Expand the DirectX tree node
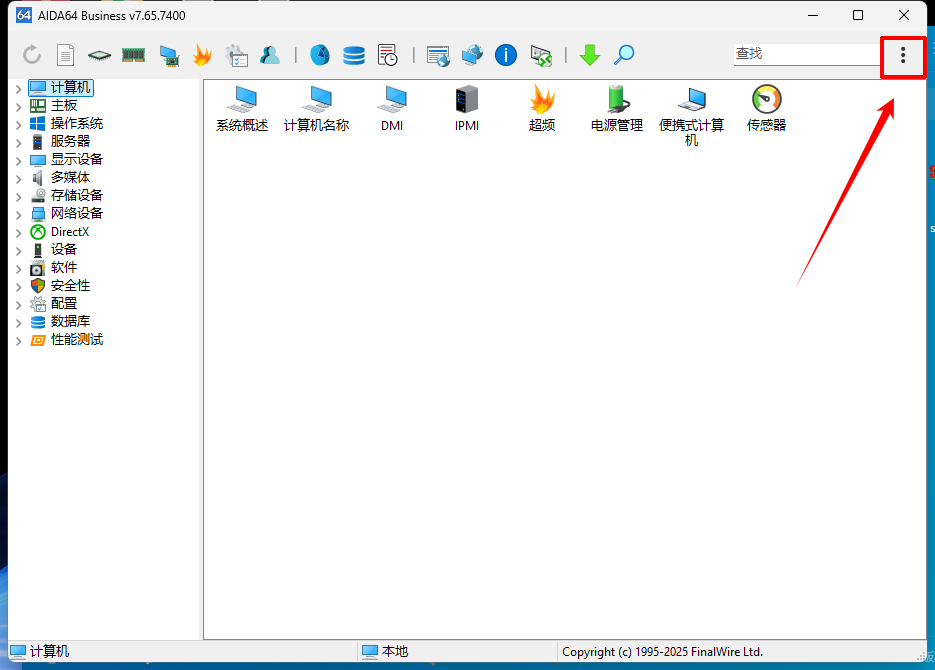 (x=18, y=232)
